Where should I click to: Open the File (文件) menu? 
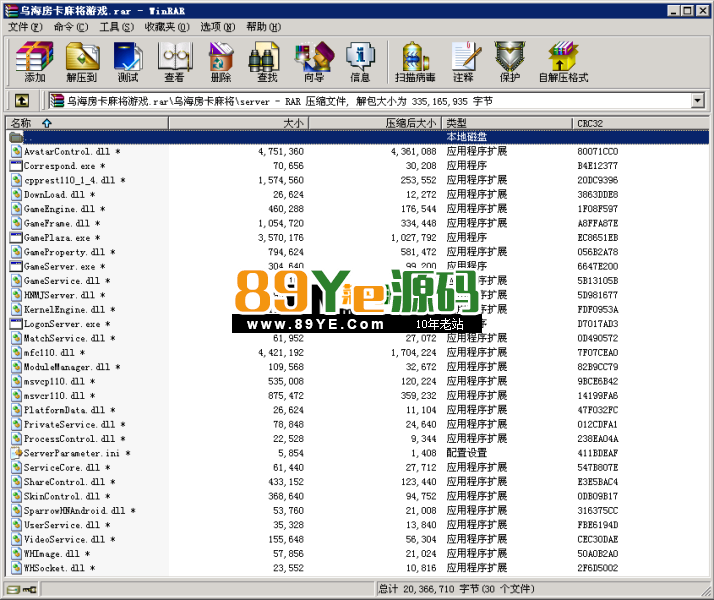pos(25,27)
